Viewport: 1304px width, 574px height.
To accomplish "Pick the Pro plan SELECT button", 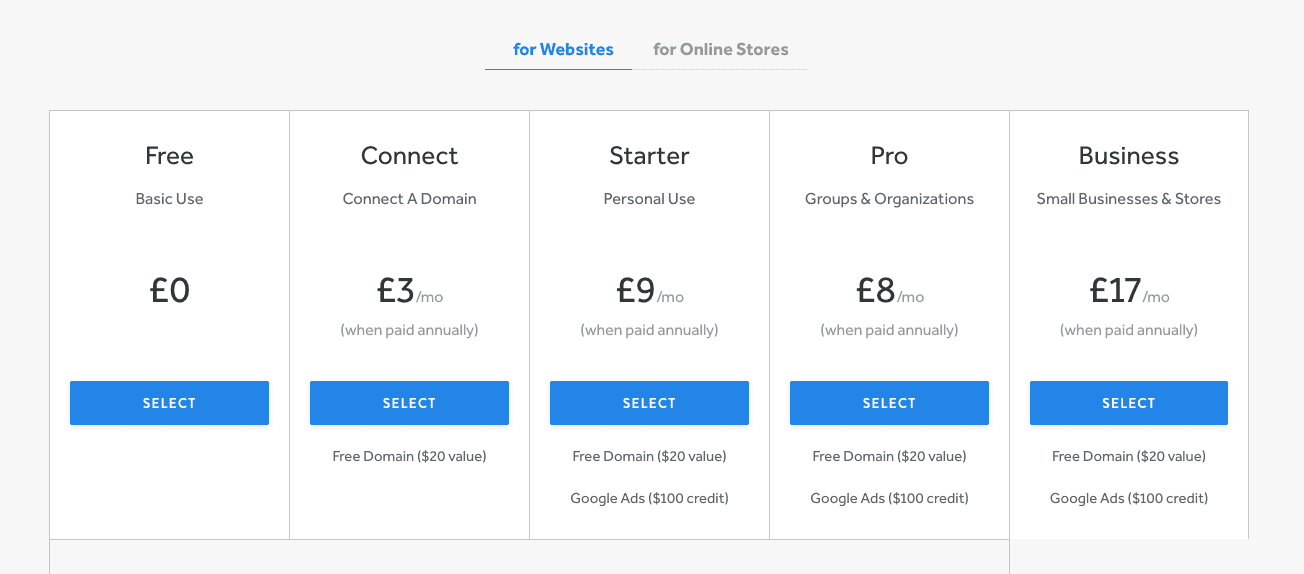I will click(889, 403).
